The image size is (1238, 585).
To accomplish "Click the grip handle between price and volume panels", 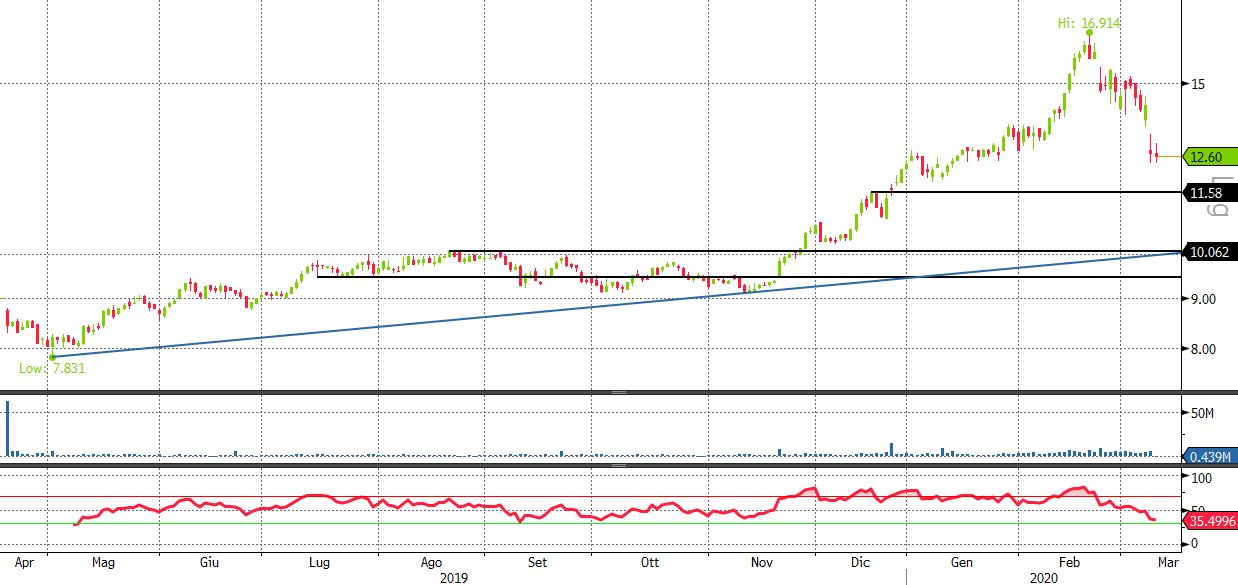I will coord(619,392).
